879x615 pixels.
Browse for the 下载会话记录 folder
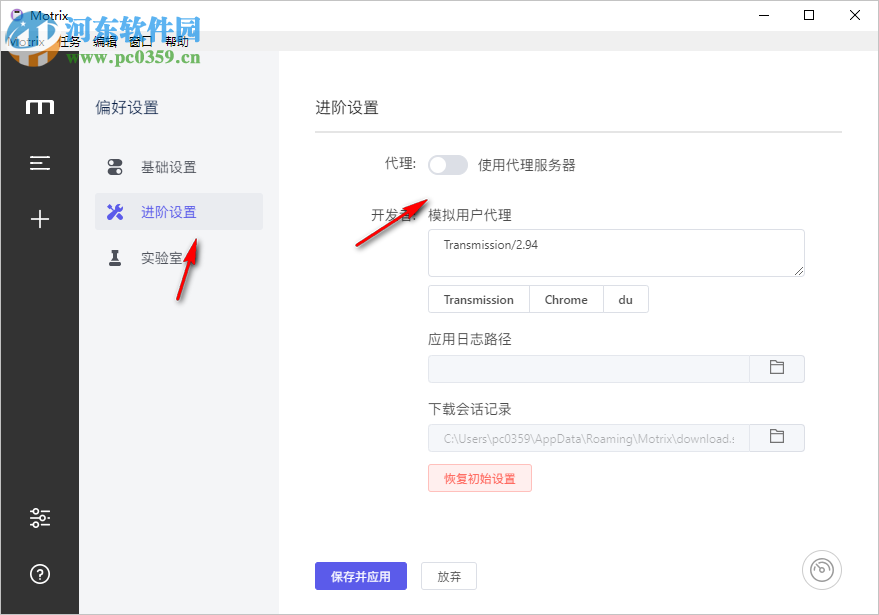pos(776,437)
